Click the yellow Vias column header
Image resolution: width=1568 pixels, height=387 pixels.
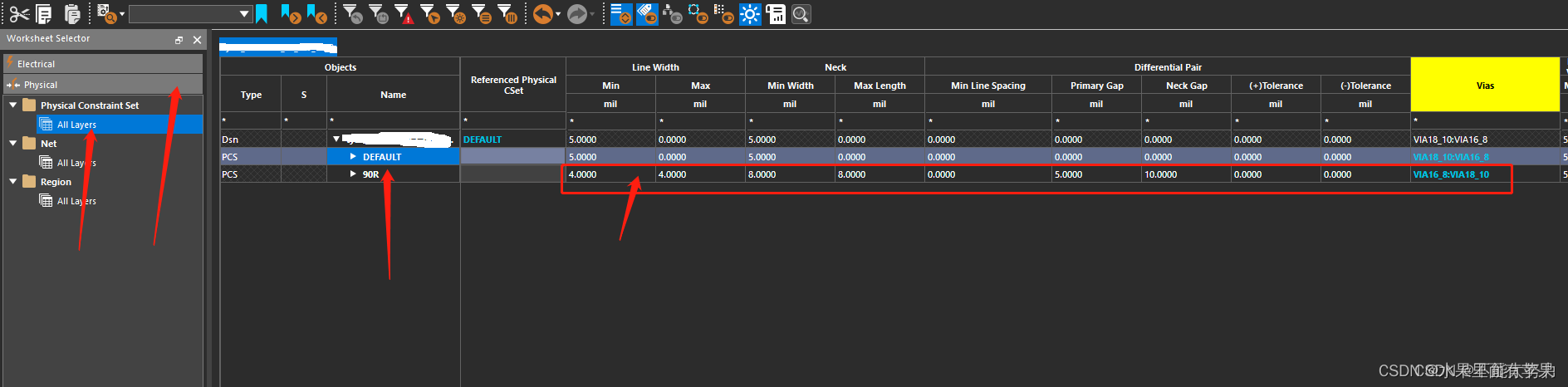(x=1485, y=85)
